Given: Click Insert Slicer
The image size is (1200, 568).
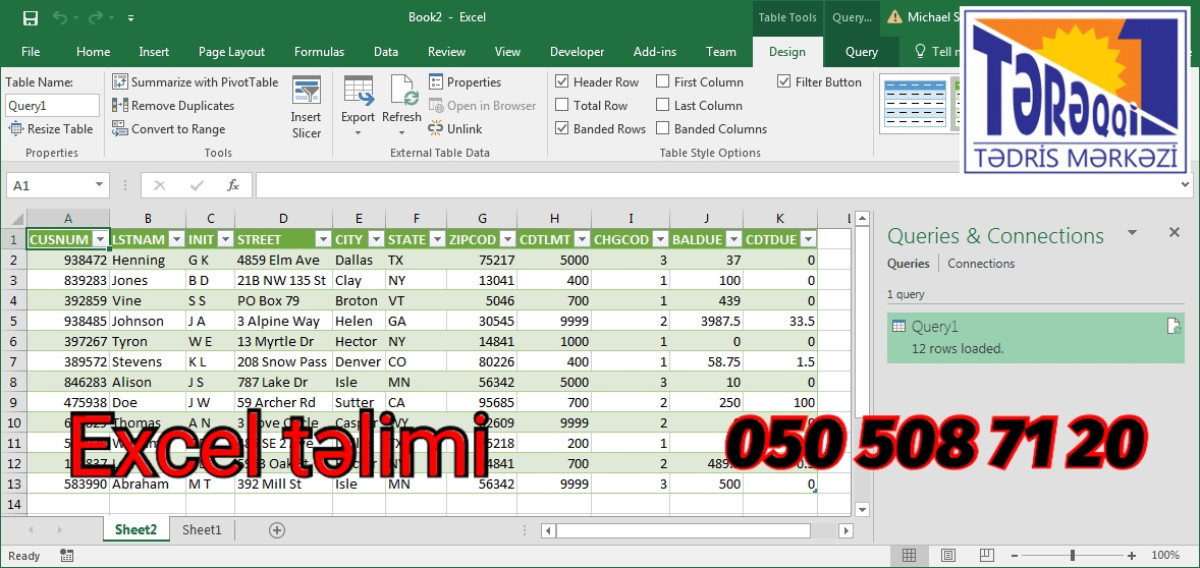Looking at the screenshot, I should [x=306, y=108].
